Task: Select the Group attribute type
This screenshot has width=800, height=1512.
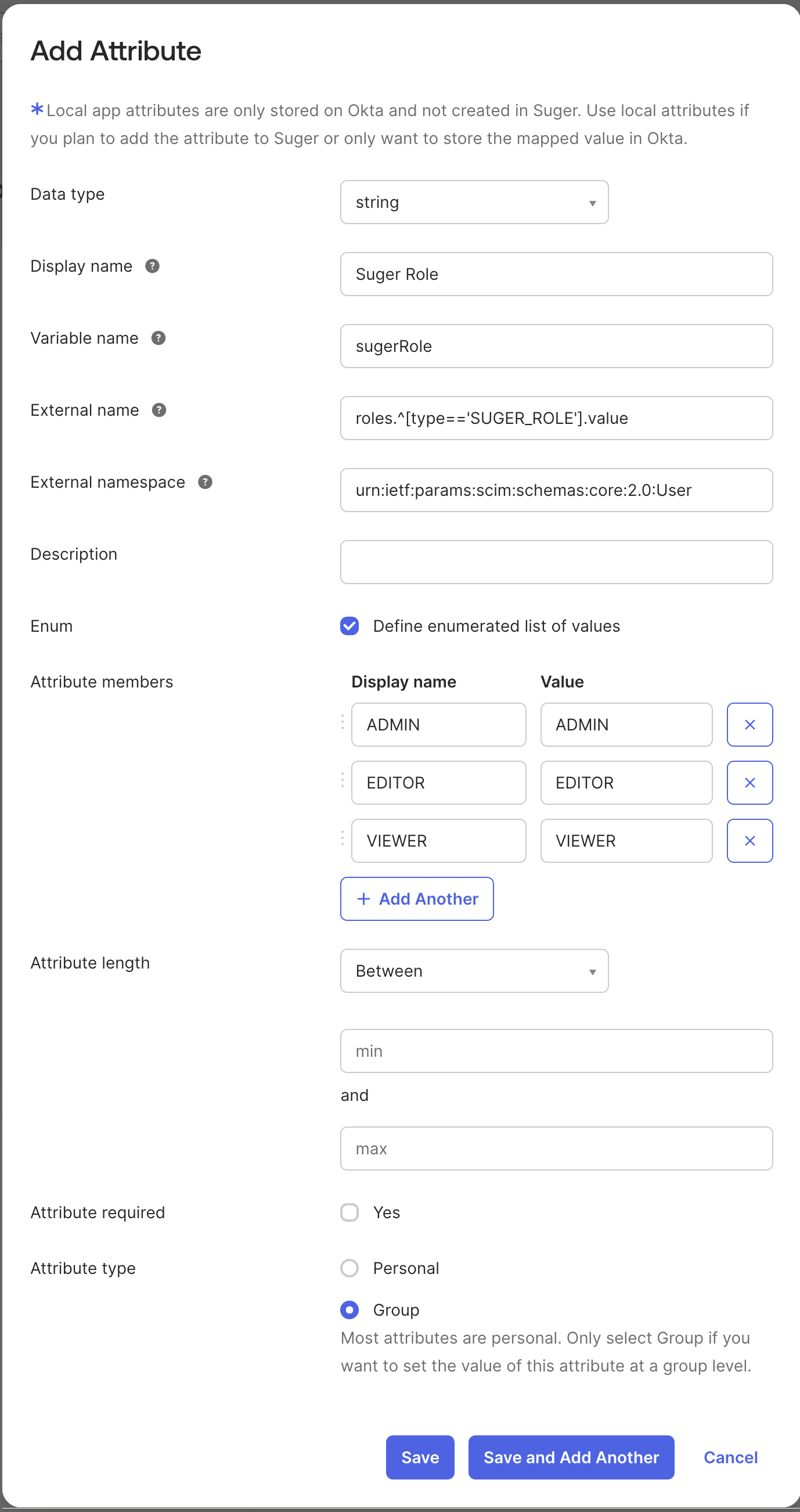Action: [x=350, y=1309]
